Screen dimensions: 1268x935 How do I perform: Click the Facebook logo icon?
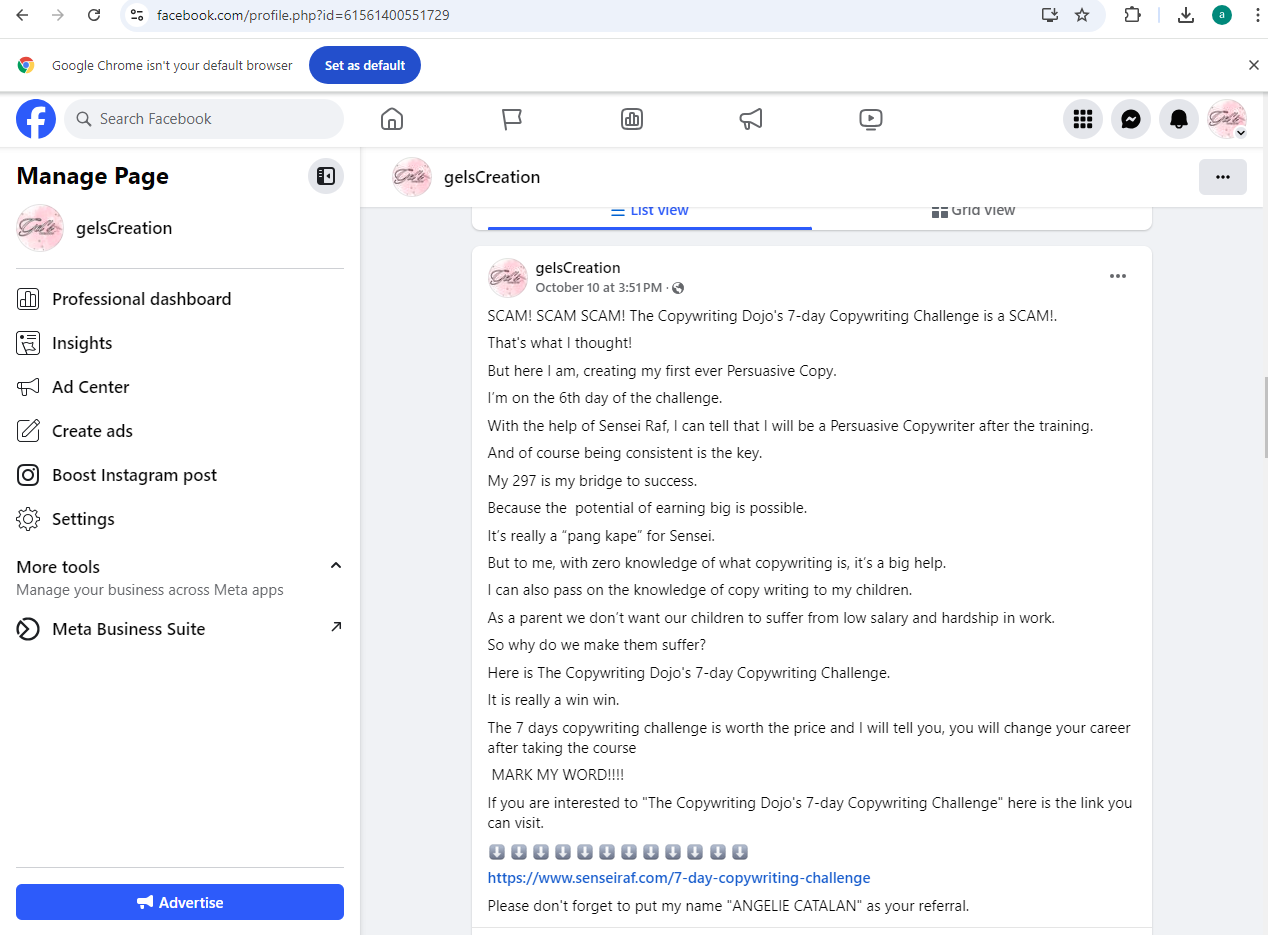(x=36, y=119)
